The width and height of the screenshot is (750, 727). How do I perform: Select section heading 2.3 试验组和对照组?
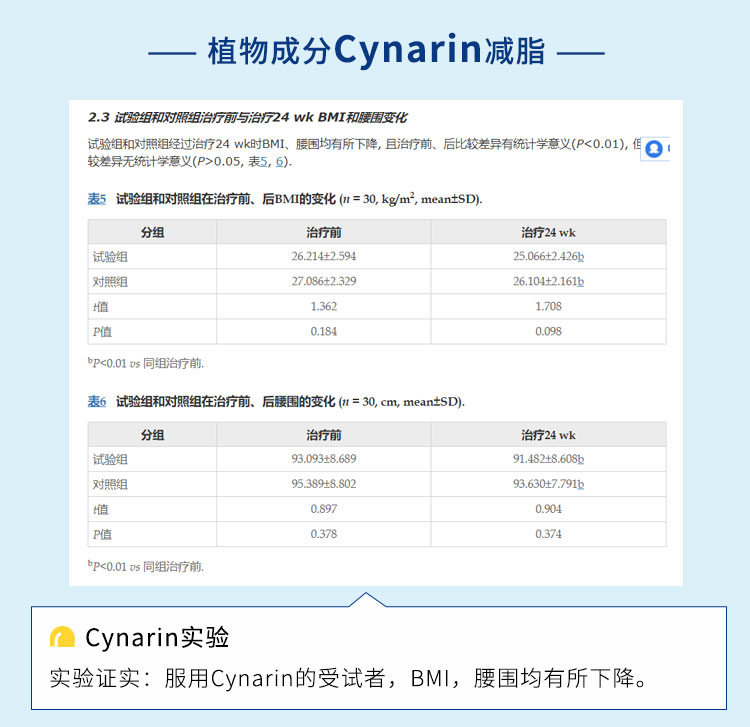click(x=247, y=118)
